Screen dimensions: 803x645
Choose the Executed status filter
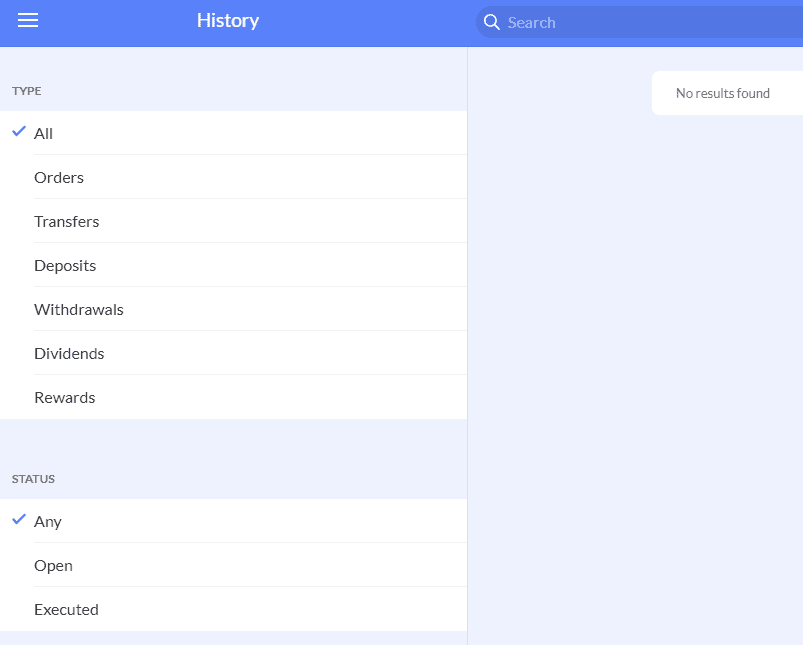234,609
